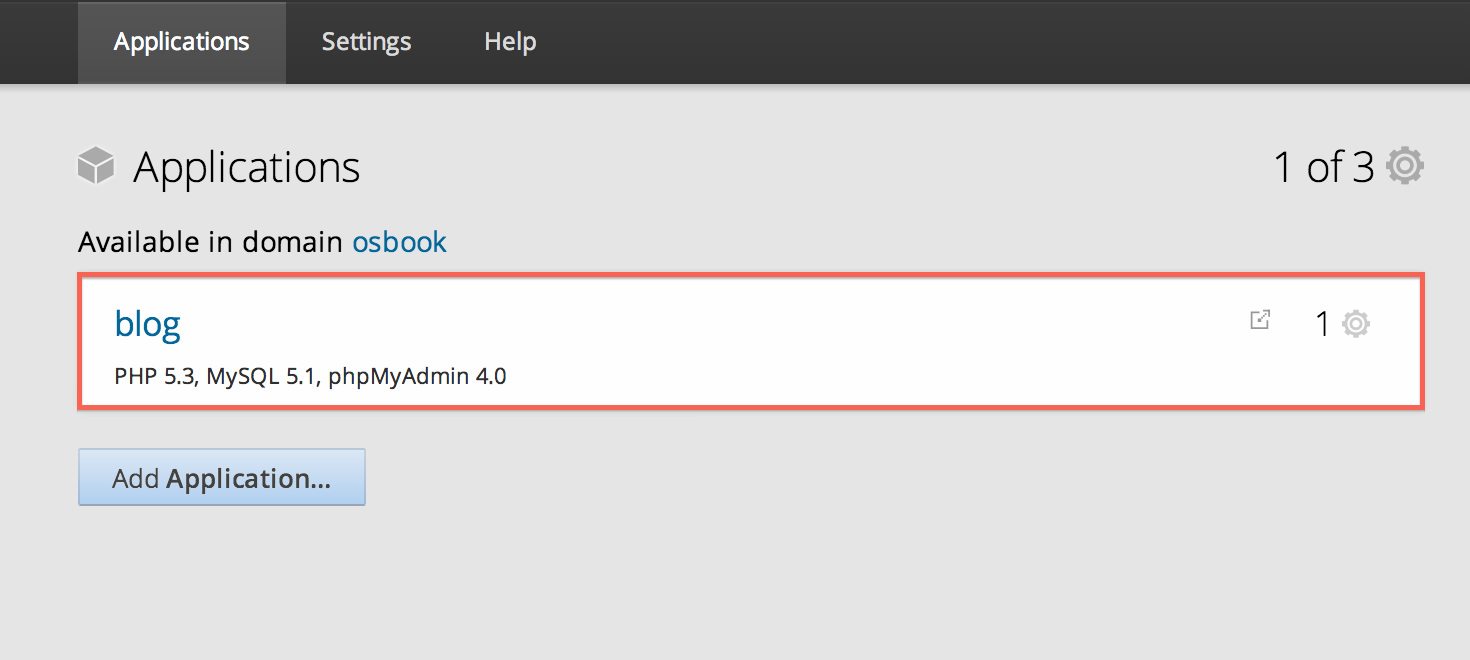Open the Applications tab
The height and width of the screenshot is (660, 1470).
(x=181, y=42)
